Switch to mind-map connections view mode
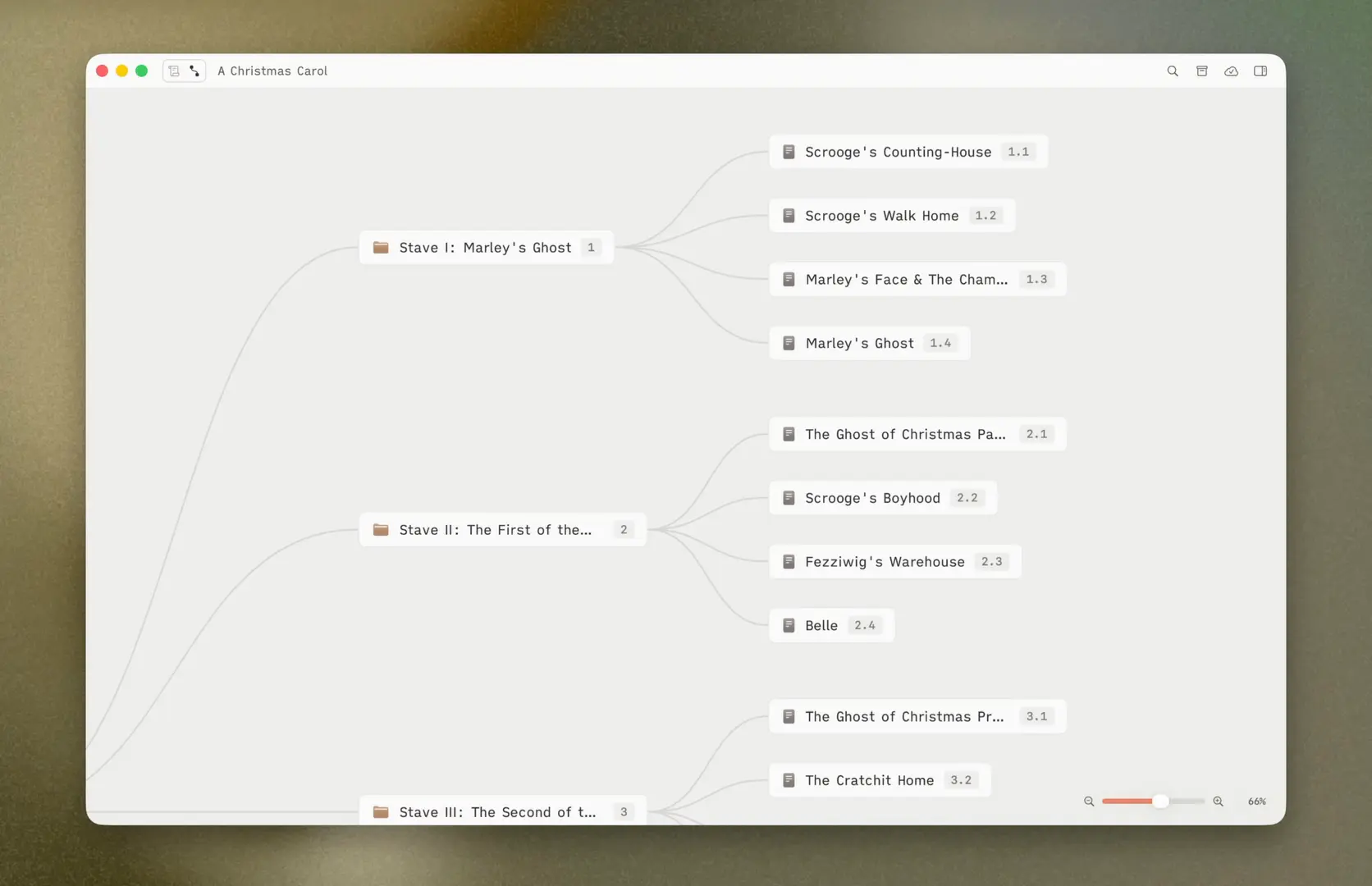 tap(194, 71)
